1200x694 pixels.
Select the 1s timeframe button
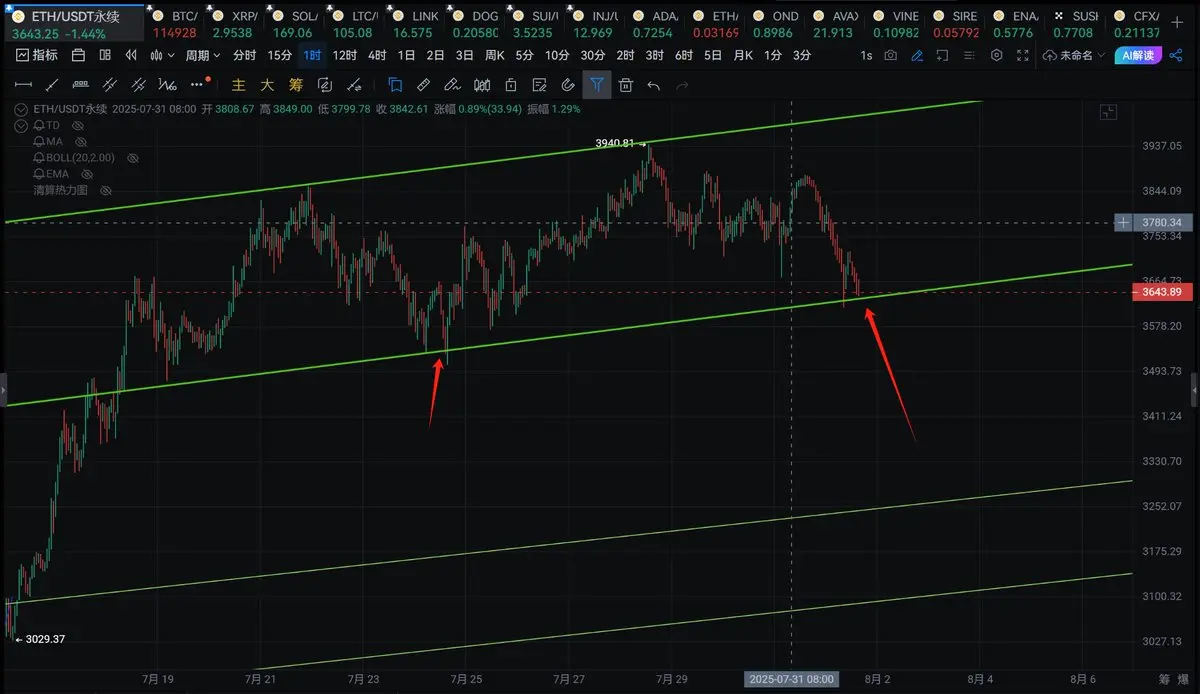coord(866,56)
